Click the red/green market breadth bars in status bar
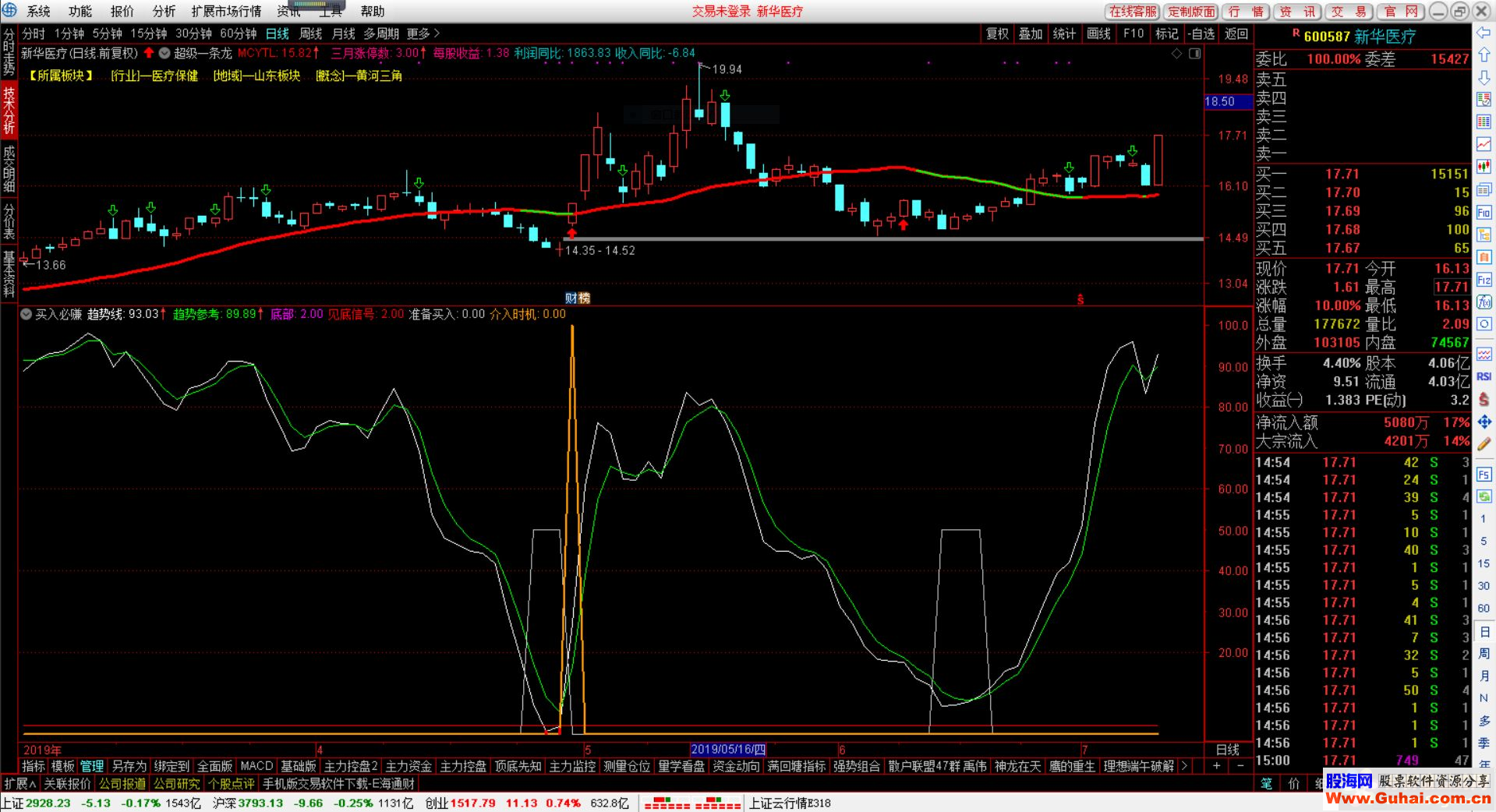The image size is (1496, 812). click(x=692, y=803)
